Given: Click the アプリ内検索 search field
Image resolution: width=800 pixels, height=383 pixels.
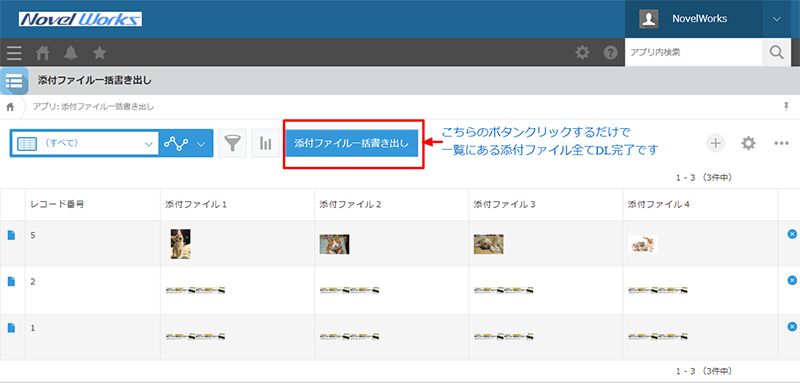Looking at the screenshot, I should click(694, 52).
